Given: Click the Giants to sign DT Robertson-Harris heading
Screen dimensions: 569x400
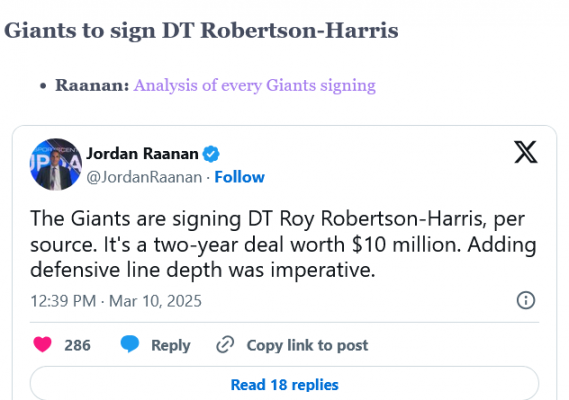Looking at the screenshot, I should (x=201, y=30).
